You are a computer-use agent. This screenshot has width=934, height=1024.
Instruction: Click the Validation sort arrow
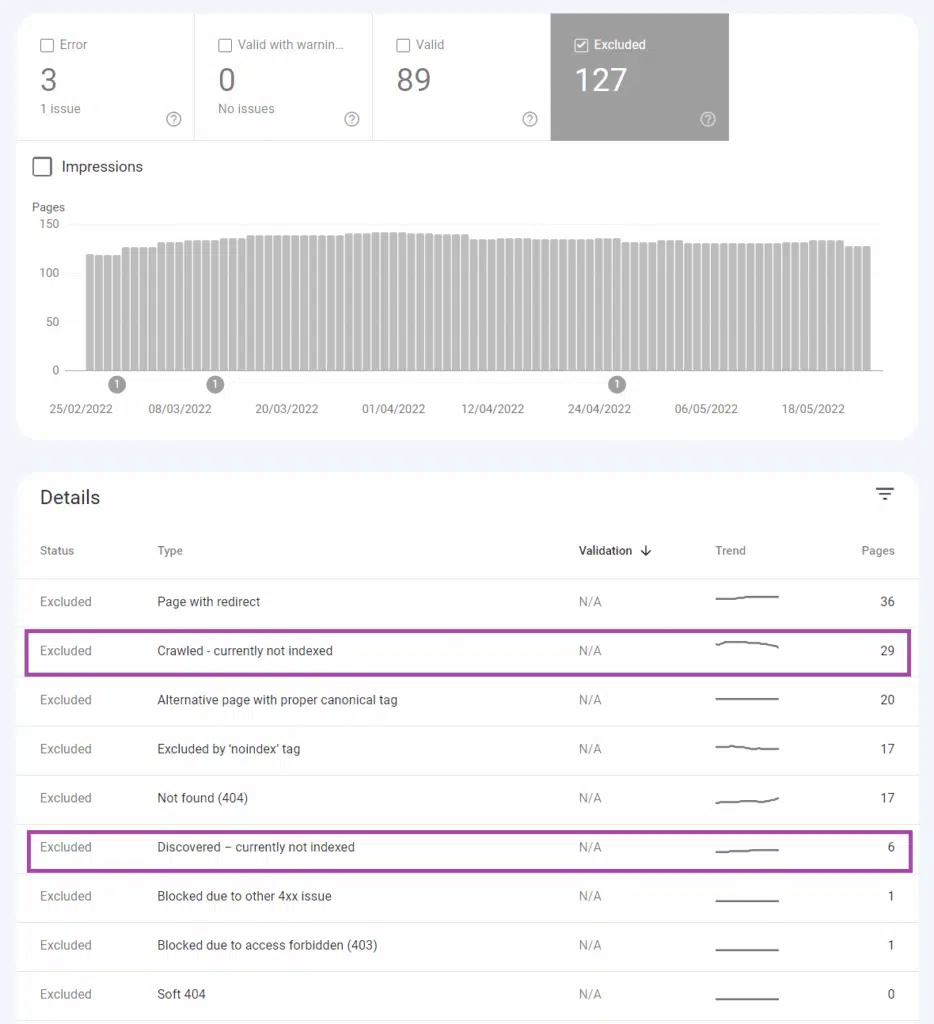click(x=646, y=551)
